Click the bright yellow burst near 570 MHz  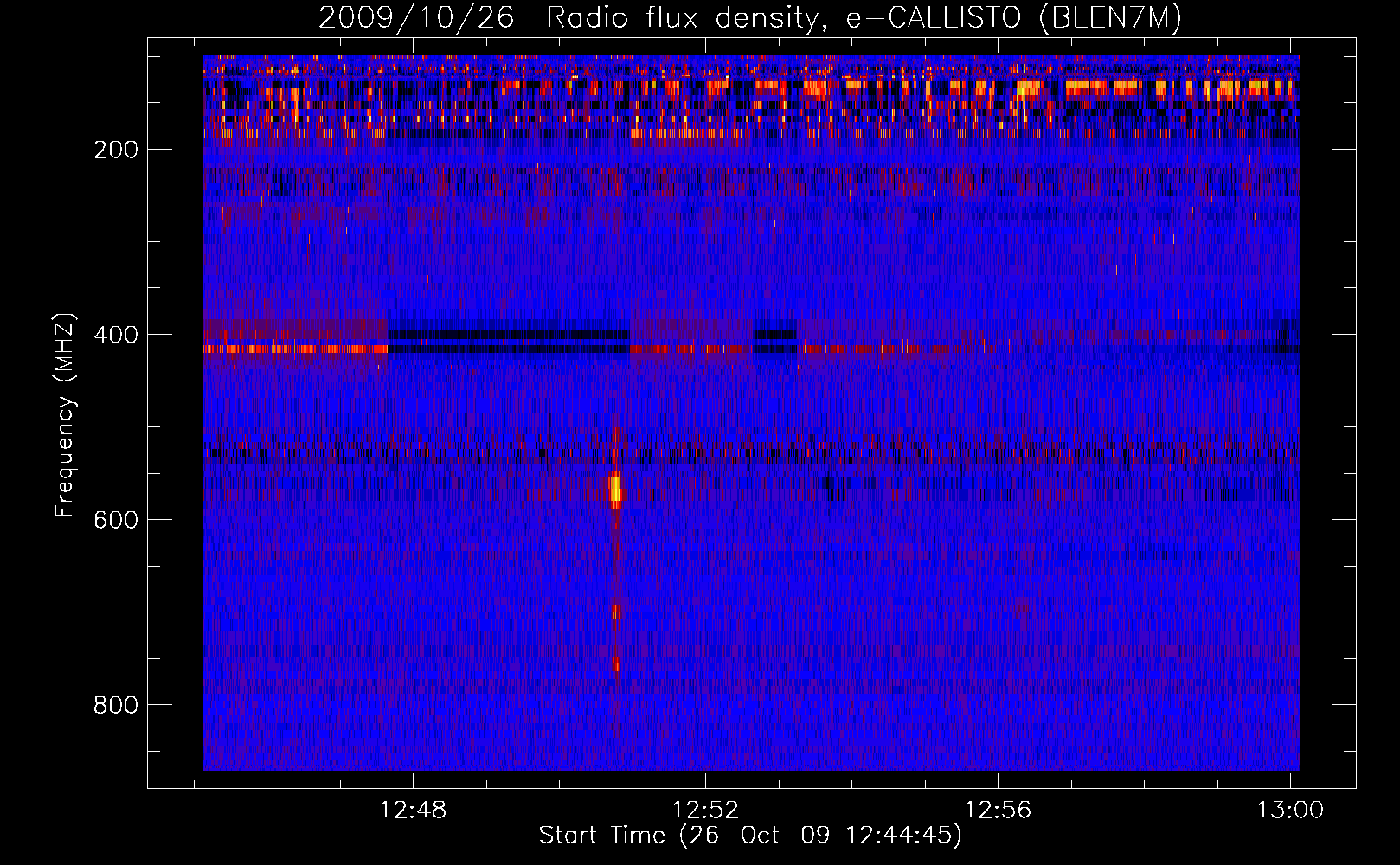tap(615, 490)
